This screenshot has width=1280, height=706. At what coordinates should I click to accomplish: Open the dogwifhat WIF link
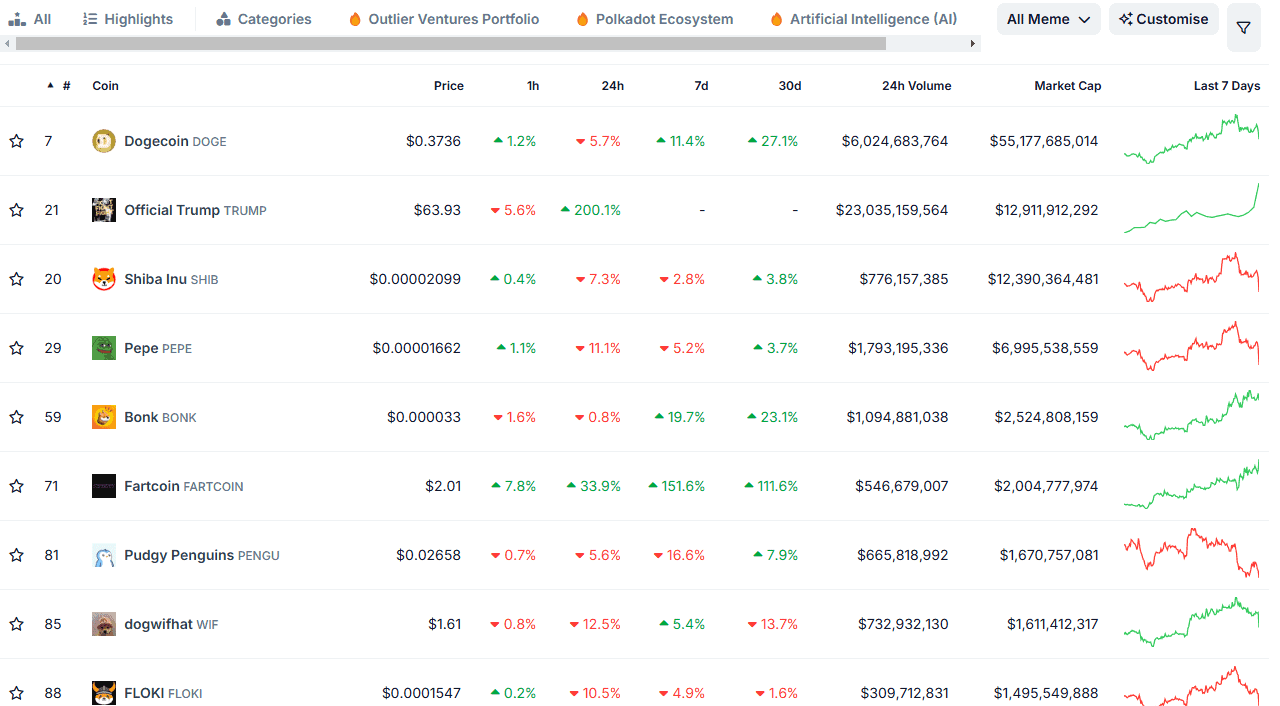[x=171, y=624]
